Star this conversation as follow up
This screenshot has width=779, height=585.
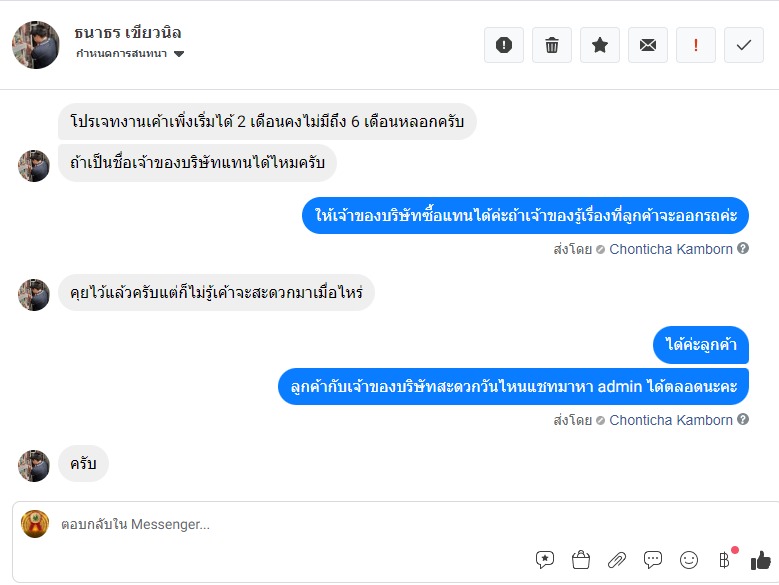pos(600,45)
